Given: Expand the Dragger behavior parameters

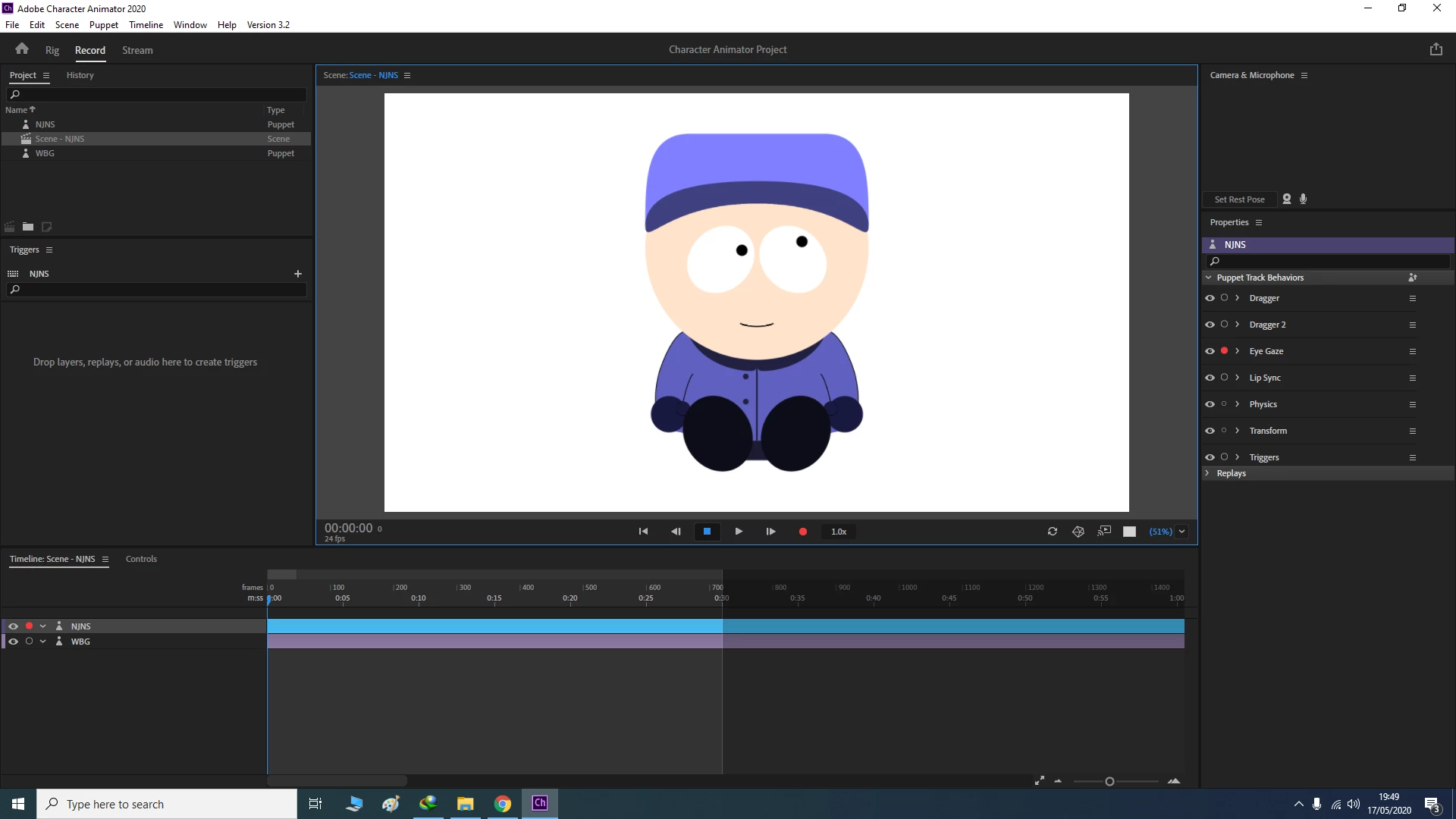Looking at the screenshot, I should point(1237,298).
